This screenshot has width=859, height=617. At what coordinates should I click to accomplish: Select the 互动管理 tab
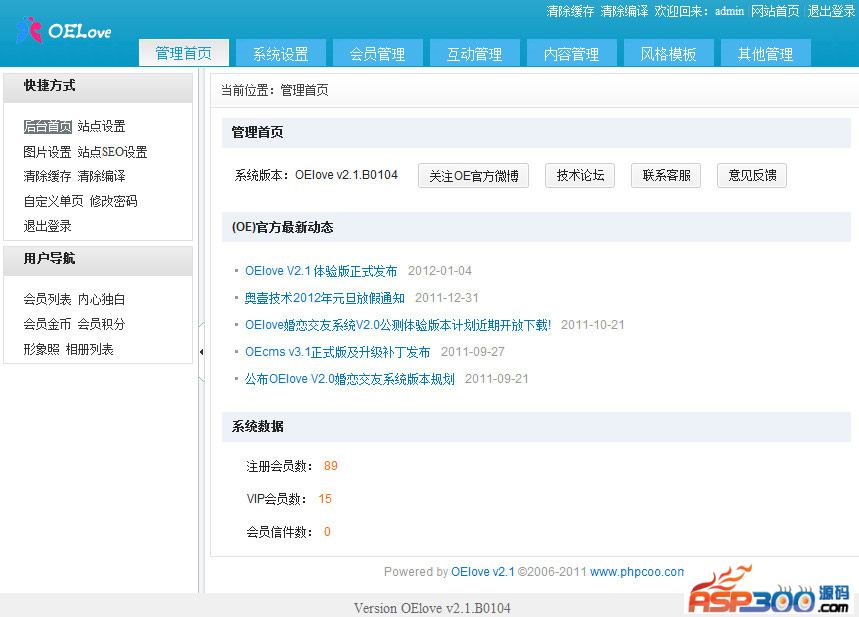point(474,54)
